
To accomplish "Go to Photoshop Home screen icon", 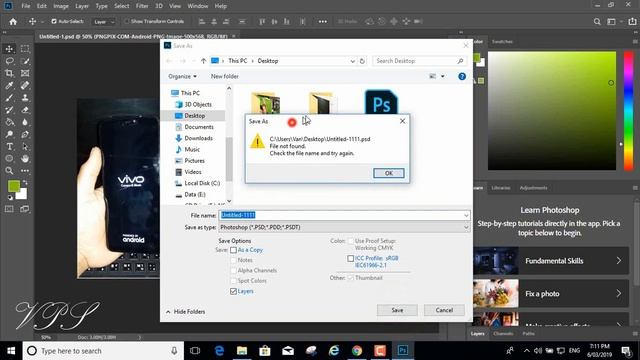I will (x=13, y=22).
